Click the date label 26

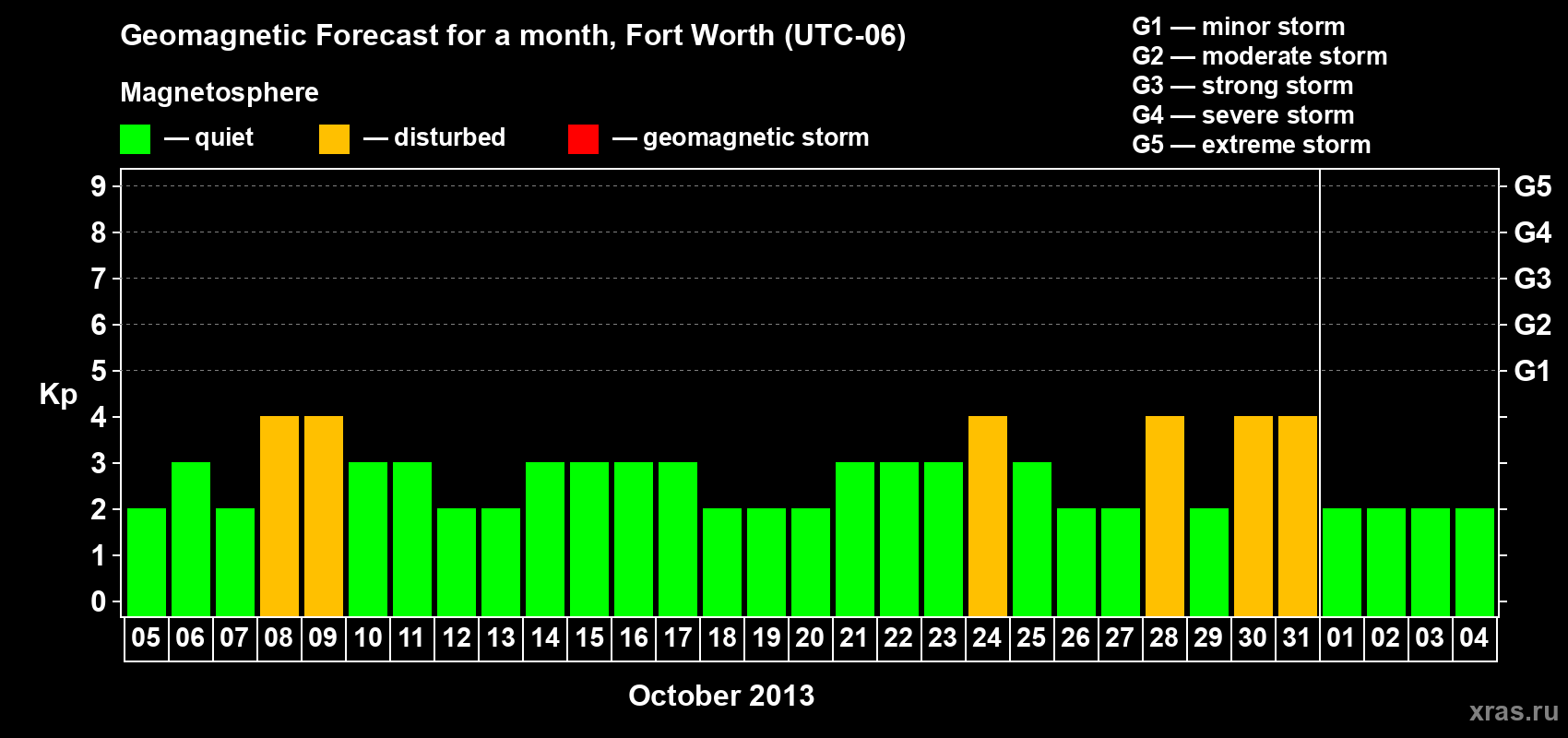click(x=1075, y=637)
